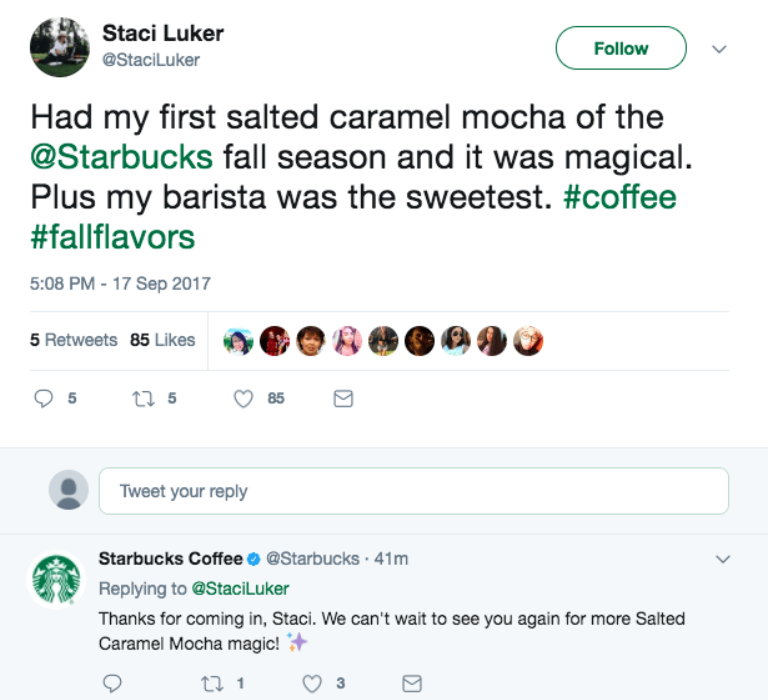Viewport: 768px width, 700px height.
Task: Click the first liker avatar thumbnail
Action: tap(237, 341)
